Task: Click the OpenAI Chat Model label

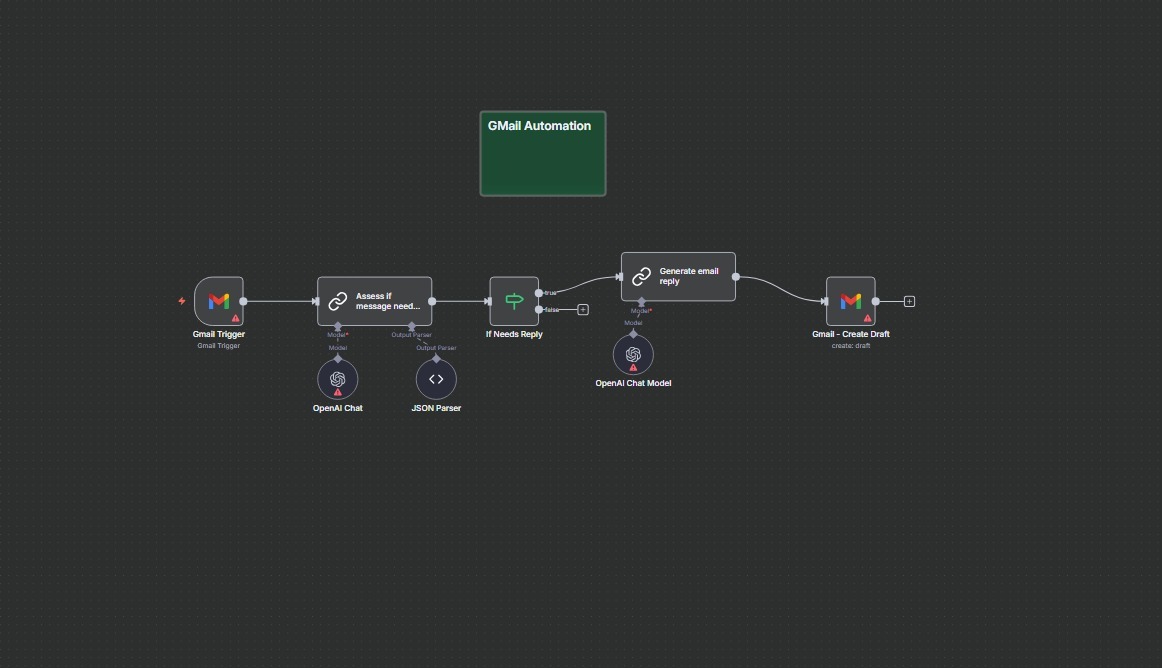Action: (633, 383)
